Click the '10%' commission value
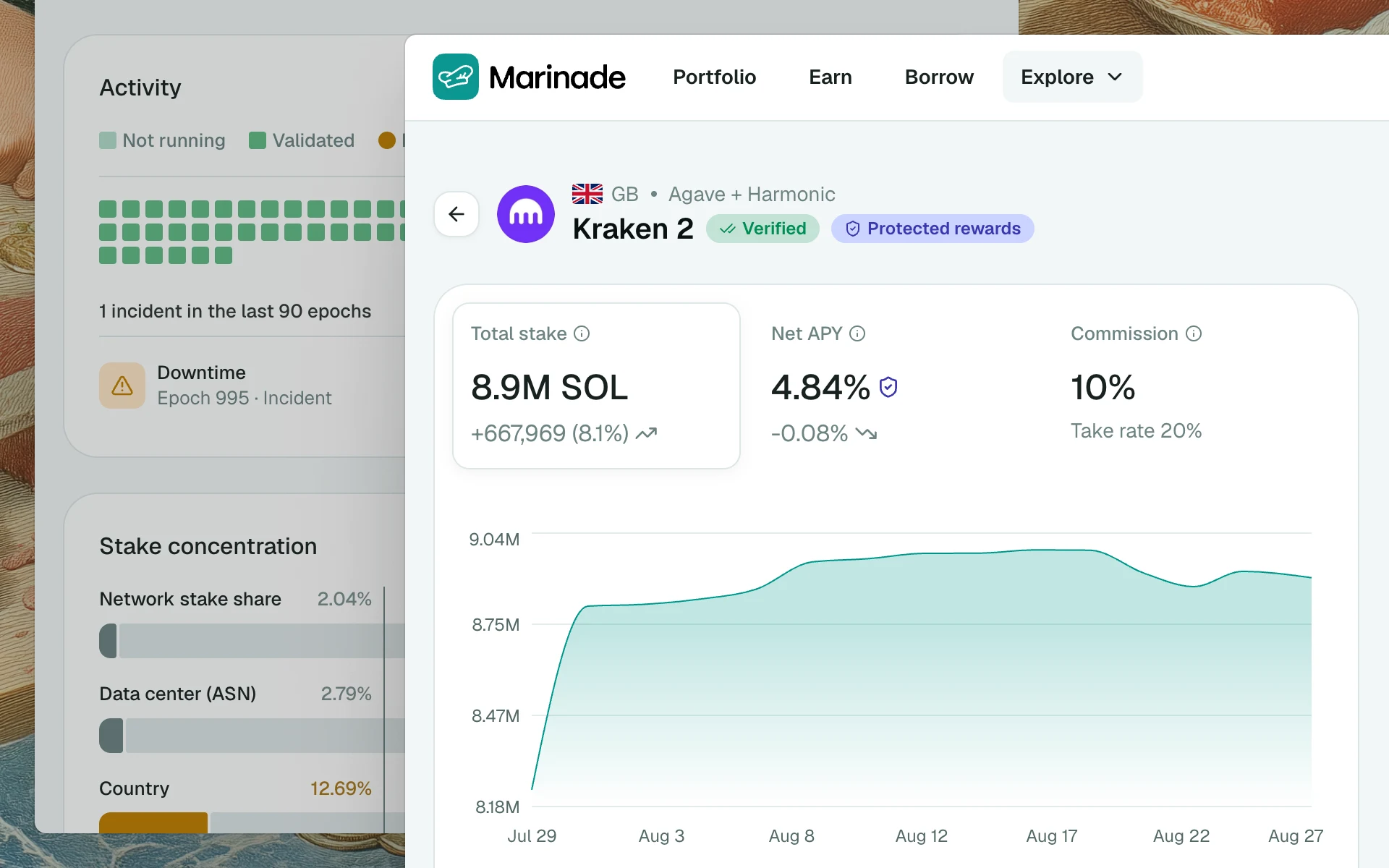This screenshot has width=1389, height=868. coord(1103,388)
